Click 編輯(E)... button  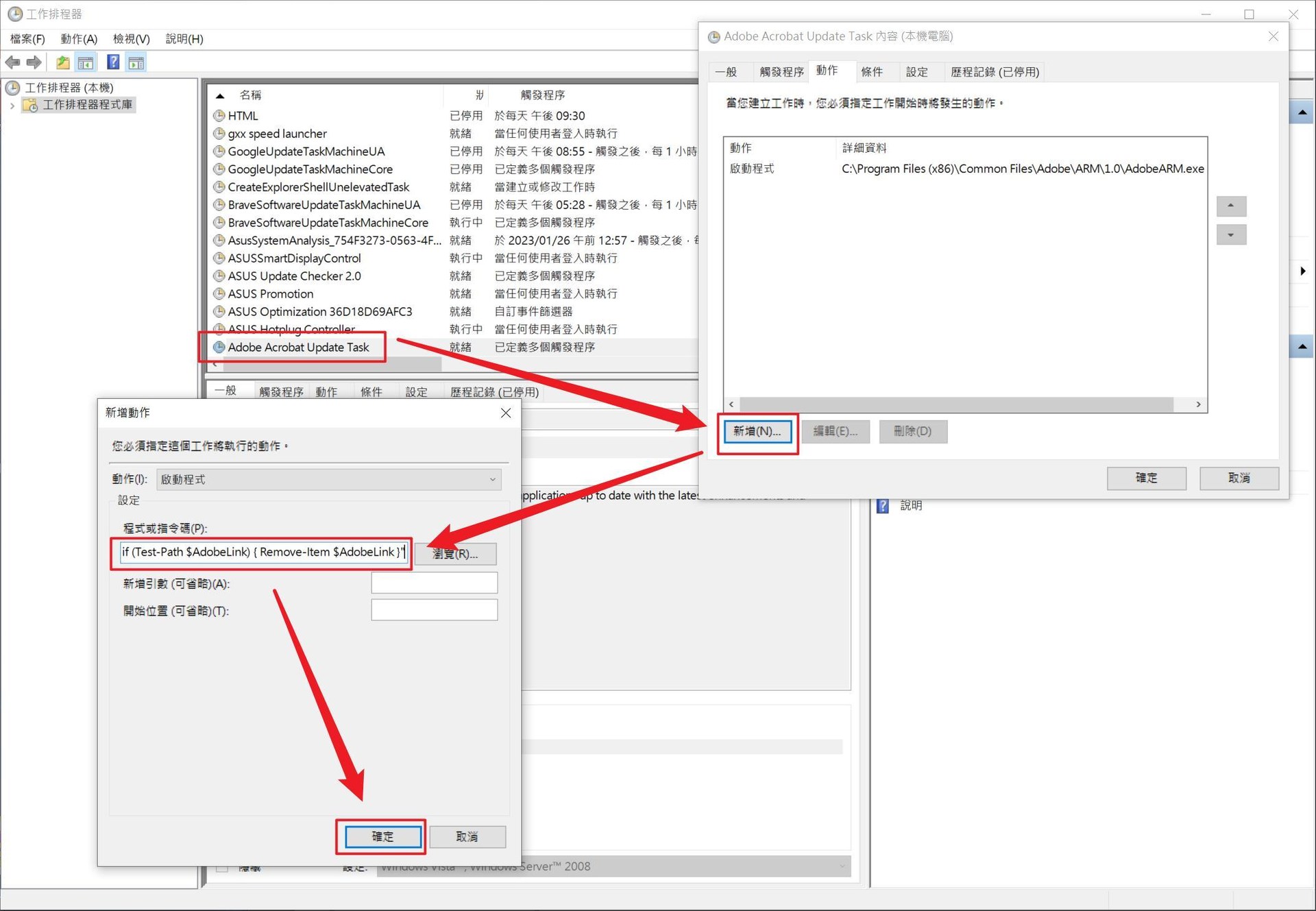click(836, 431)
